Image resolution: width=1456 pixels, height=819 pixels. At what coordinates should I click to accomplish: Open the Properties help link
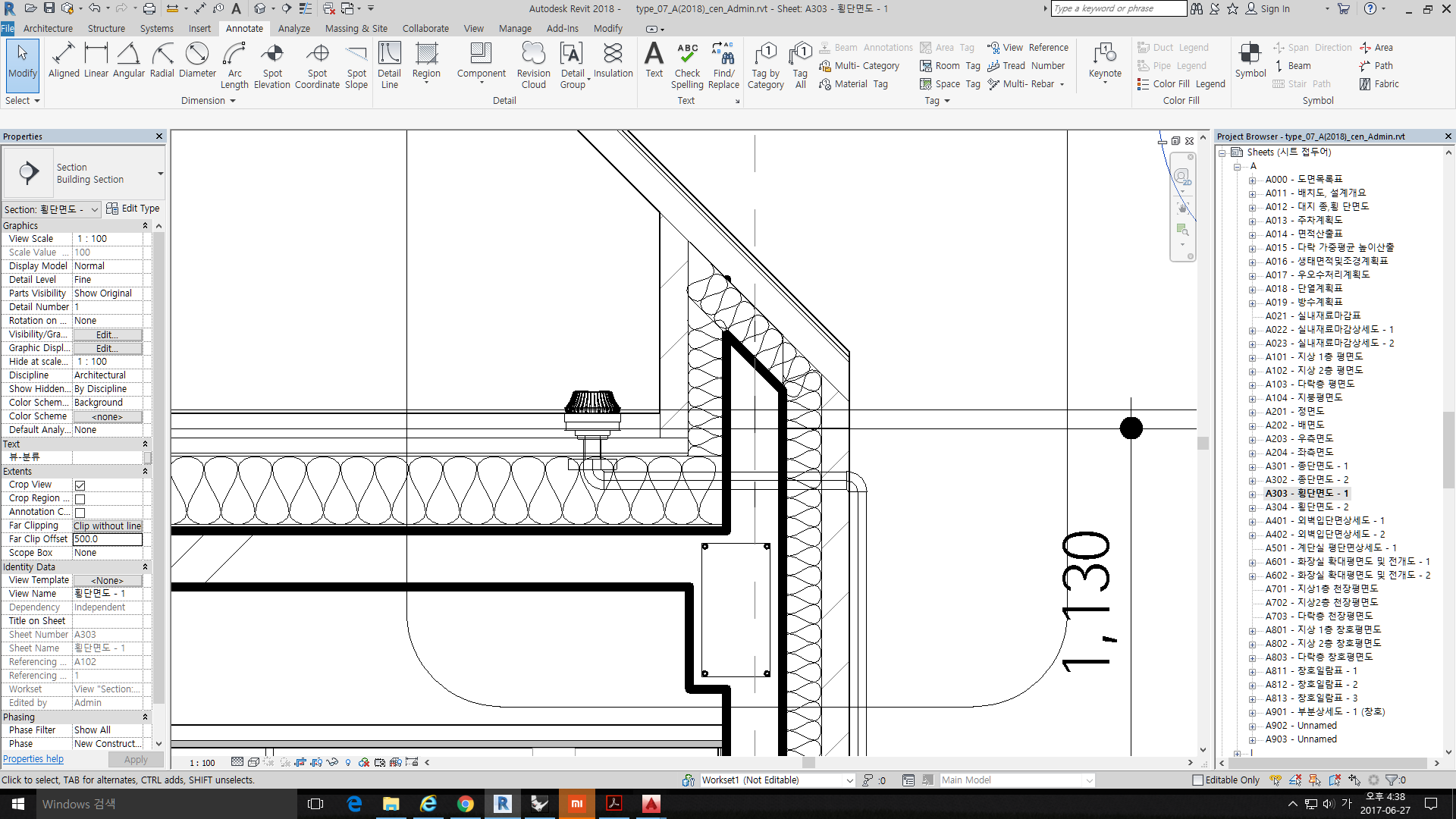pyautogui.click(x=33, y=759)
